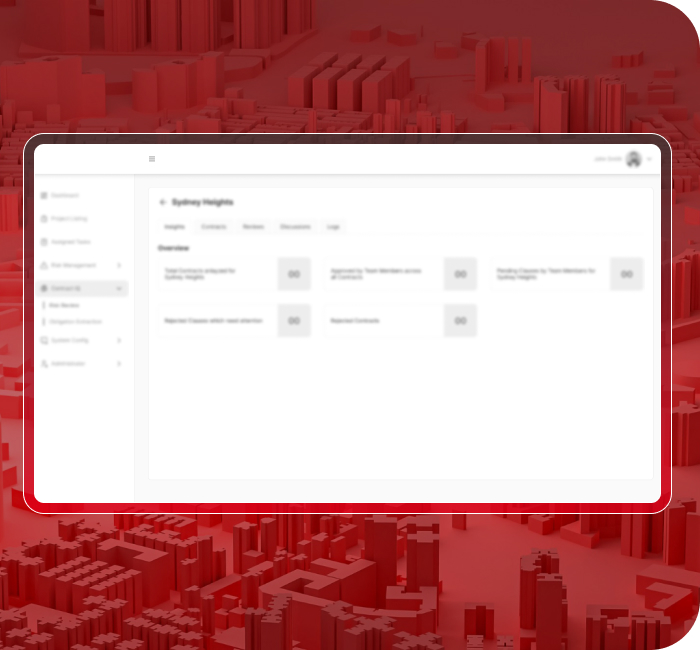Click the user name in the header

[x=608, y=159]
